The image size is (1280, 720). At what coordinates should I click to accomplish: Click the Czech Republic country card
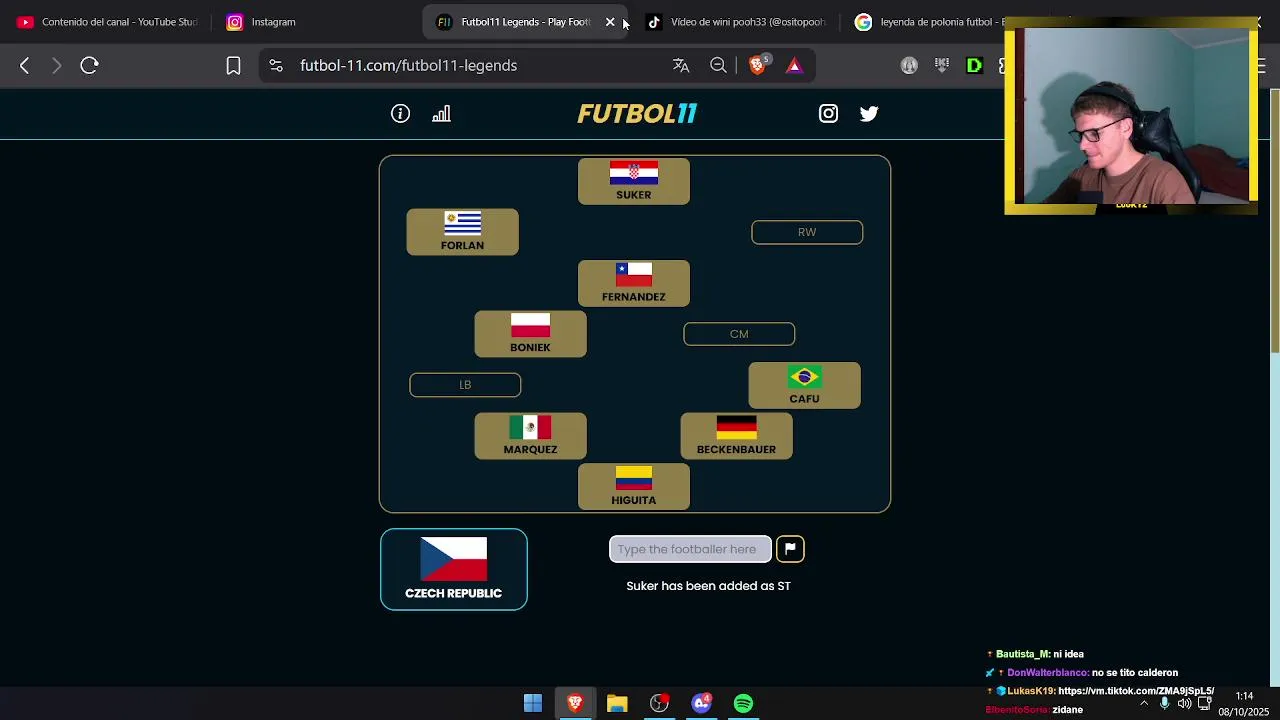pyautogui.click(x=453, y=569)
